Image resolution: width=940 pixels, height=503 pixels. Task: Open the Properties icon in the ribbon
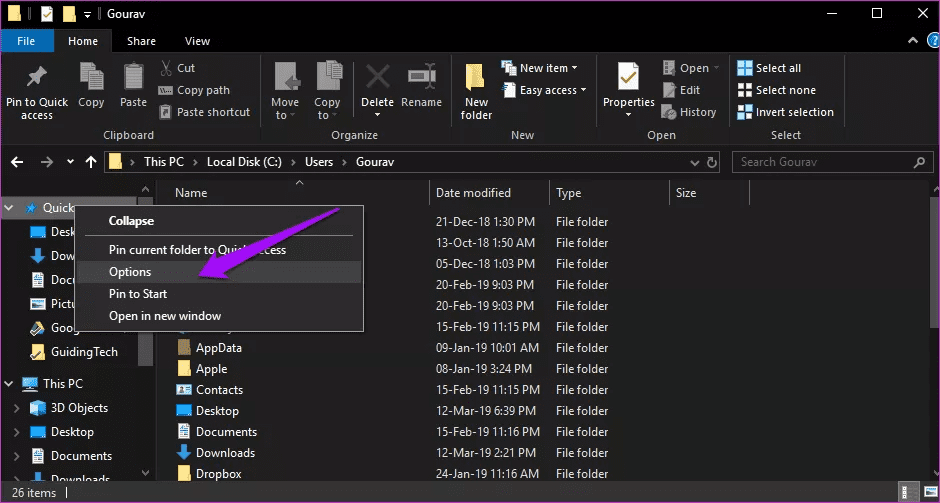[x=628, y=77]
